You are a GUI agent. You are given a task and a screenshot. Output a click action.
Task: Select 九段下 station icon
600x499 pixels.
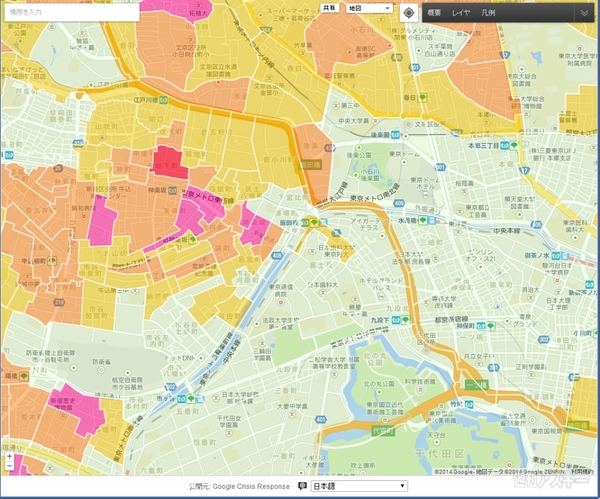click(396, 320)
